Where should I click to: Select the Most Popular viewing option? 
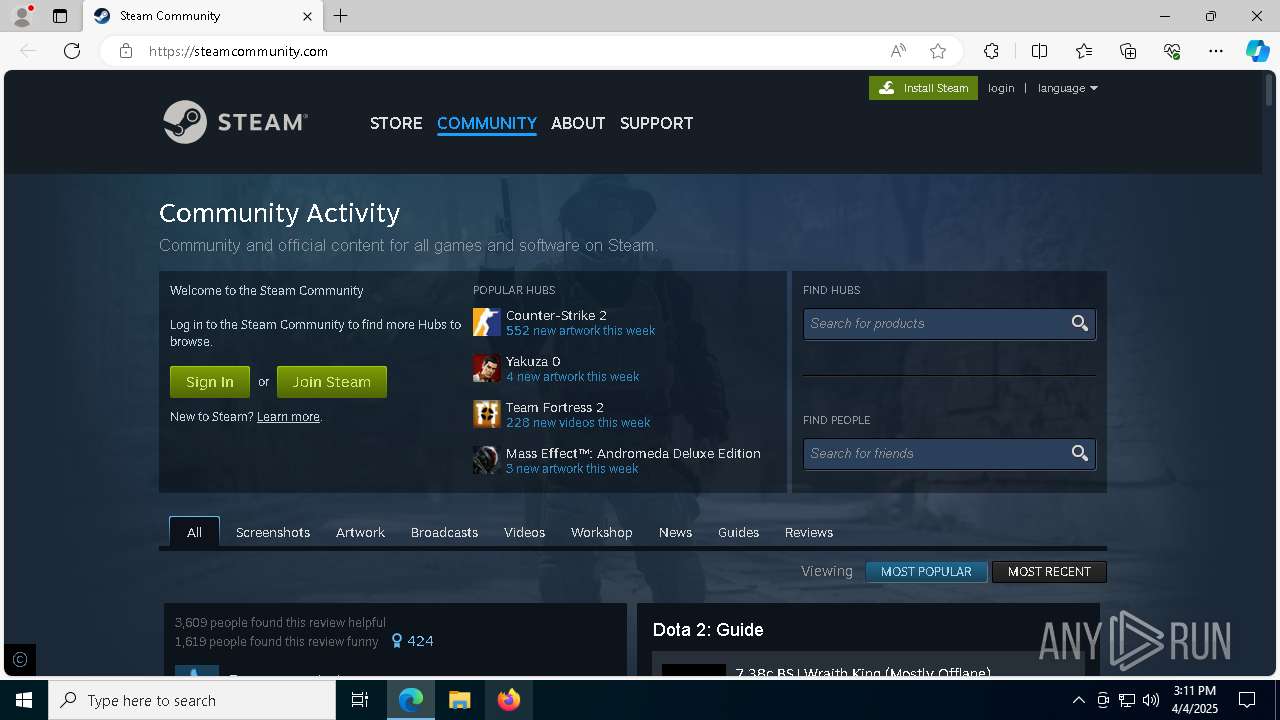[x=926, y=572]
